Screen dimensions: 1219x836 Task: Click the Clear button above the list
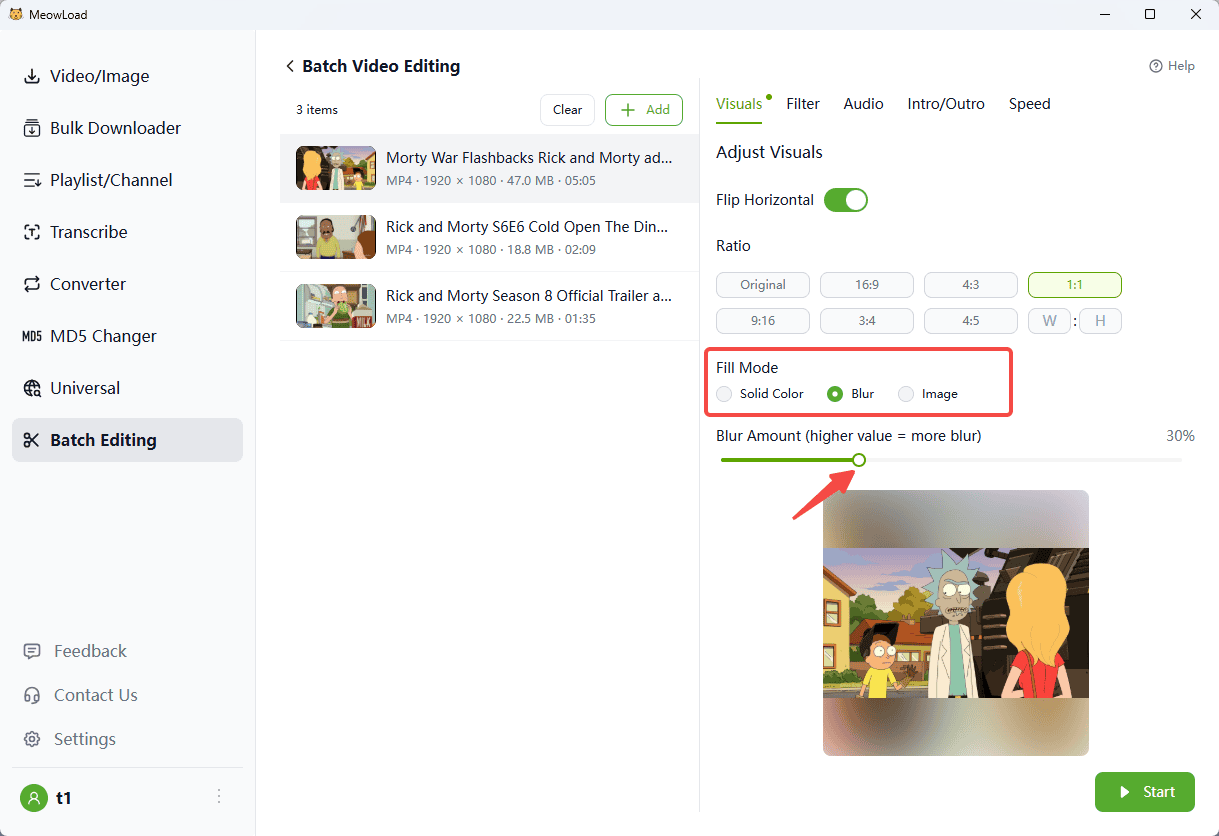(567, 110)
